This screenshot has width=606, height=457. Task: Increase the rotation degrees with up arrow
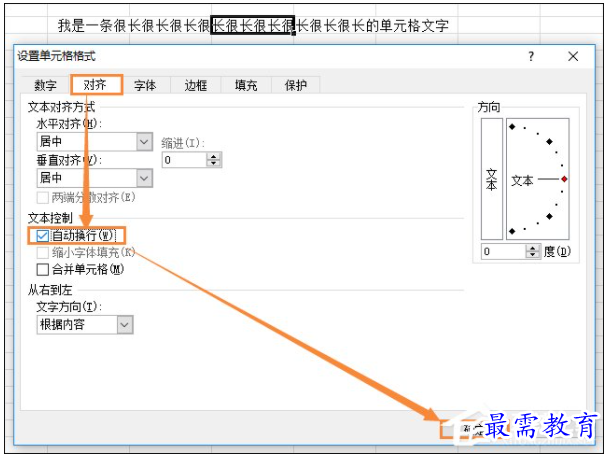point(533,248)
